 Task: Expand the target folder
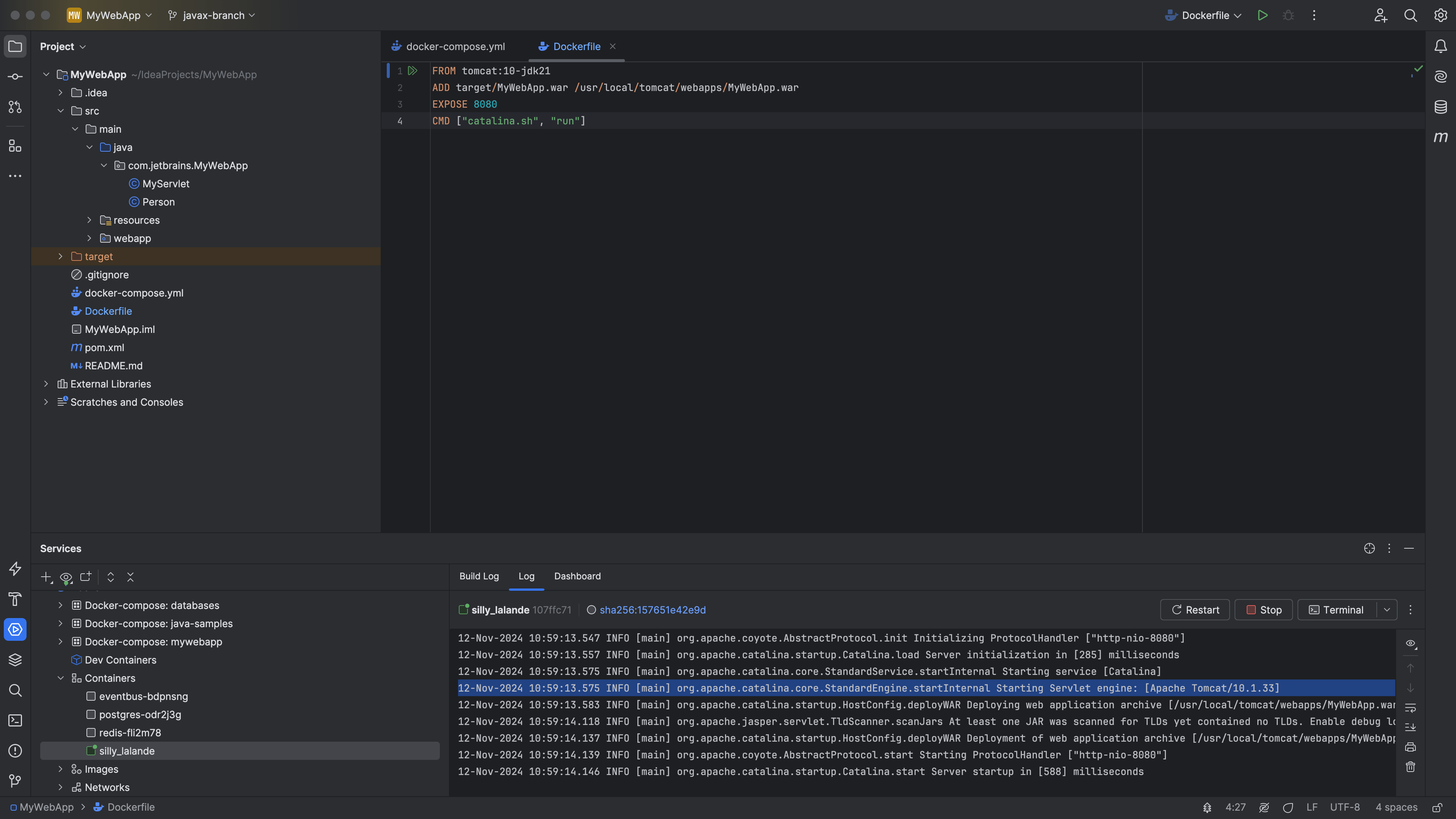point(61,256)
